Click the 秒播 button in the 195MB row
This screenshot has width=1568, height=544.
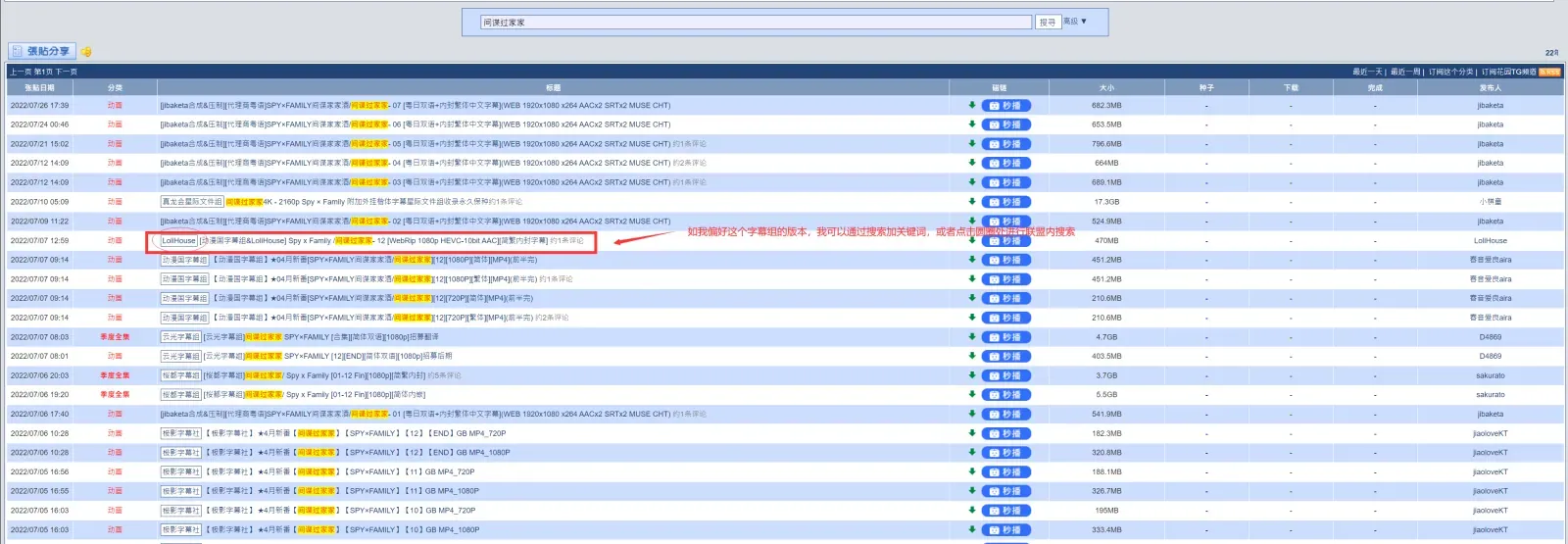[1005, 511]
